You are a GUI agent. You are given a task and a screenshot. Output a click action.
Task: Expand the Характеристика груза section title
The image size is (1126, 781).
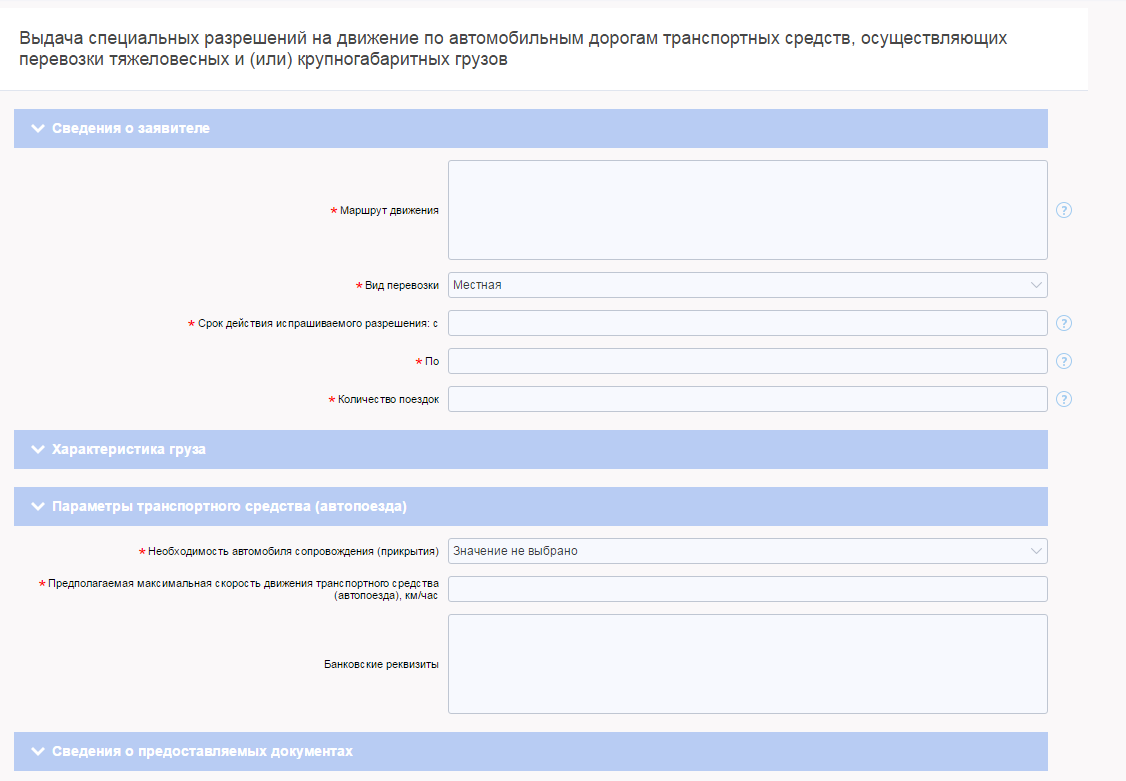tap(129, 450)
